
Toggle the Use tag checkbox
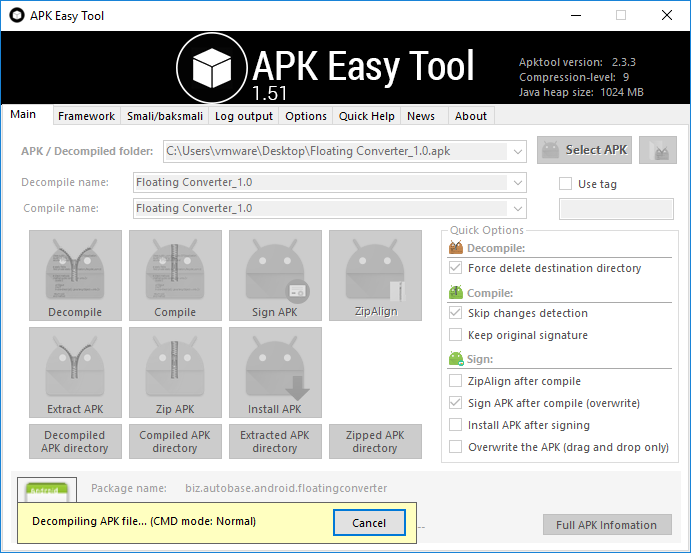pyautogui.click(x=565, y=184)
